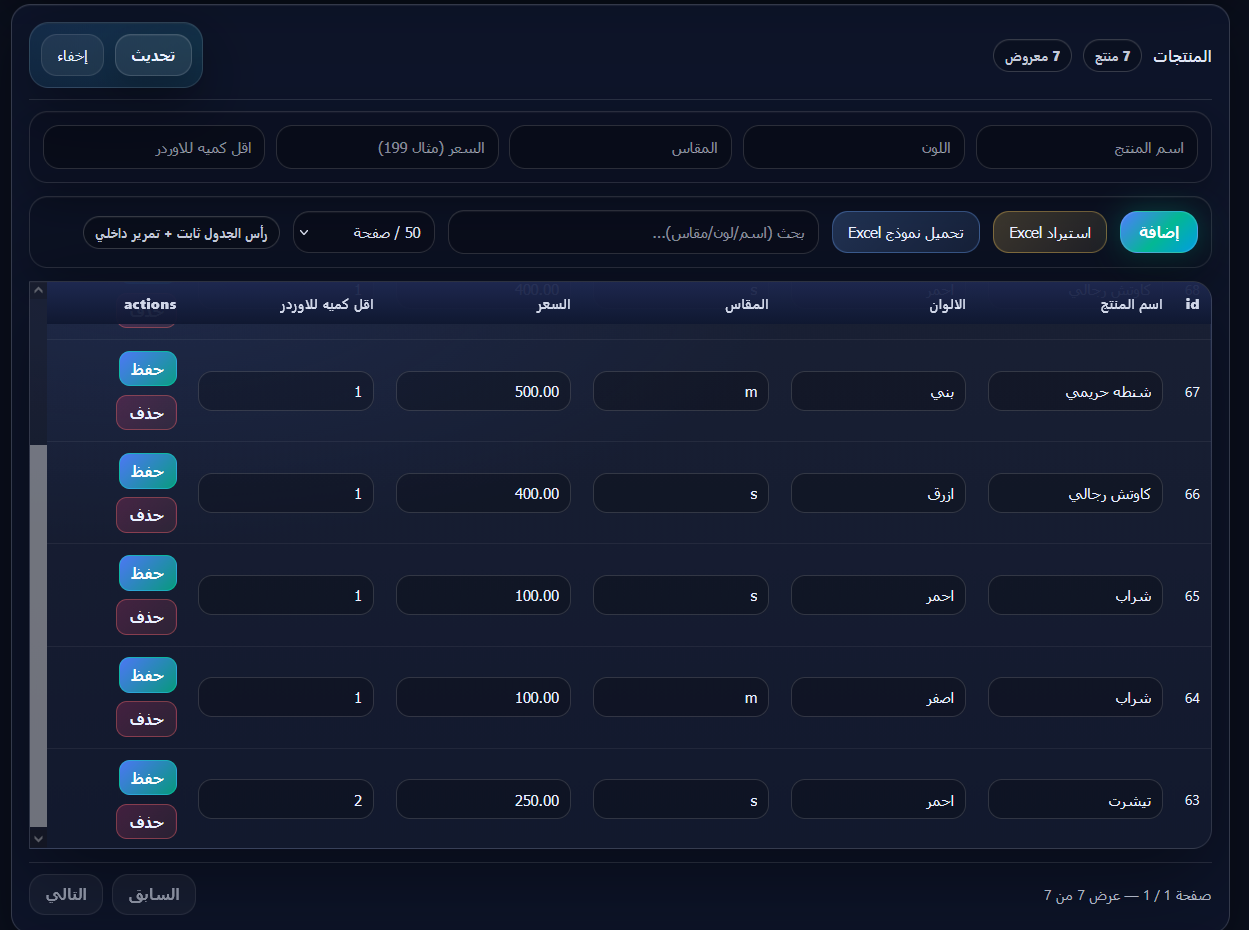Viewport: 1249px width, 930px height.
Task: Click the إضافة button to add a product
Action: coord(1158,231)
